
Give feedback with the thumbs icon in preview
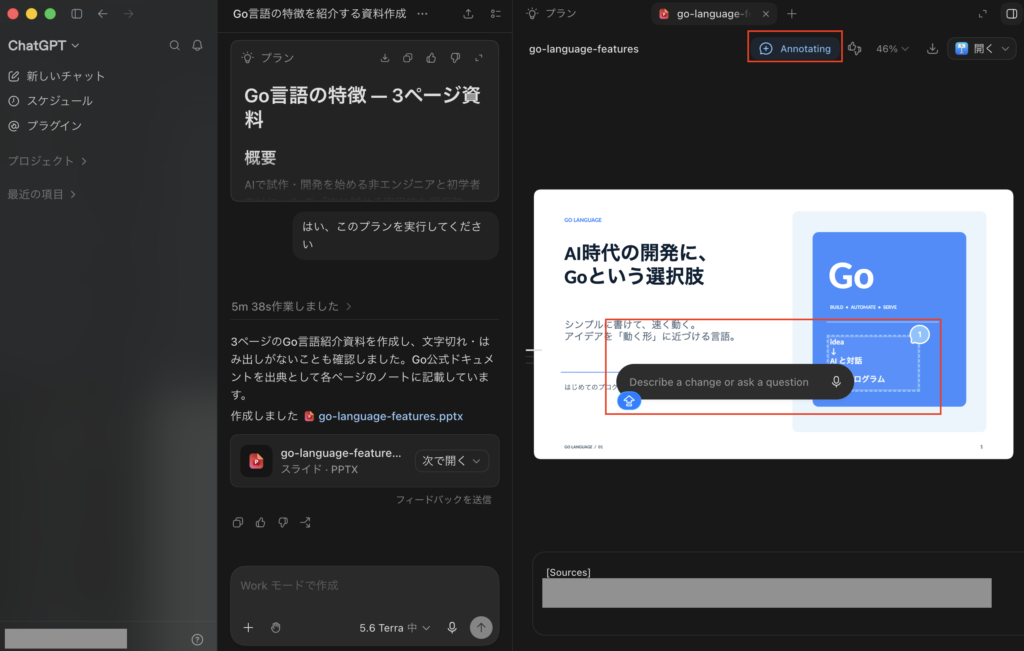pyautogui.click(x=855, y=49)
